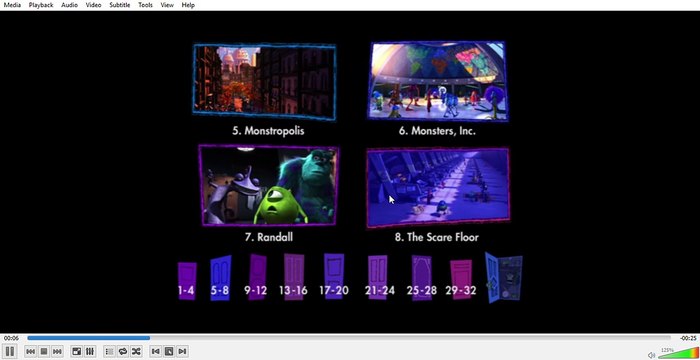Go to previous media with rewind button

pos(30,352)
